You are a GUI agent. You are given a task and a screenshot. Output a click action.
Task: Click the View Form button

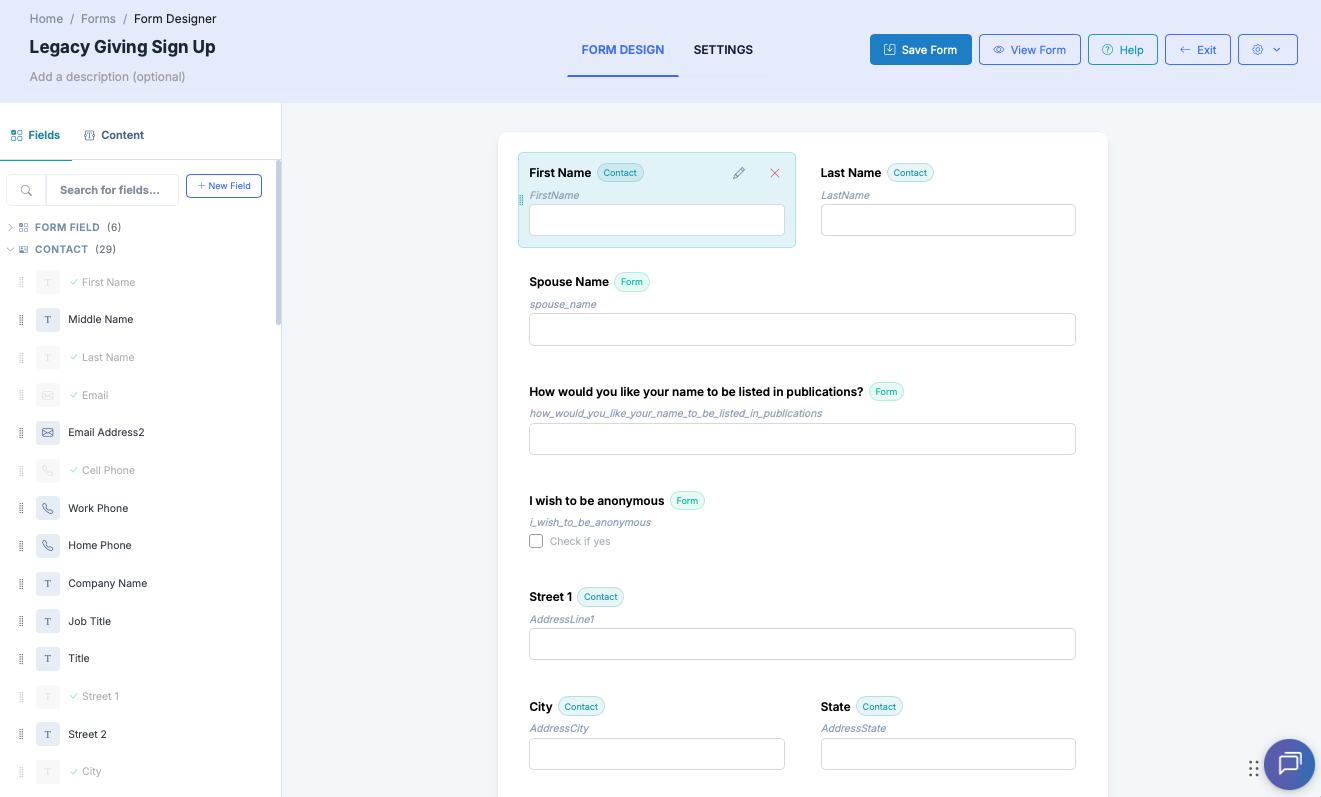(1030, 50)
